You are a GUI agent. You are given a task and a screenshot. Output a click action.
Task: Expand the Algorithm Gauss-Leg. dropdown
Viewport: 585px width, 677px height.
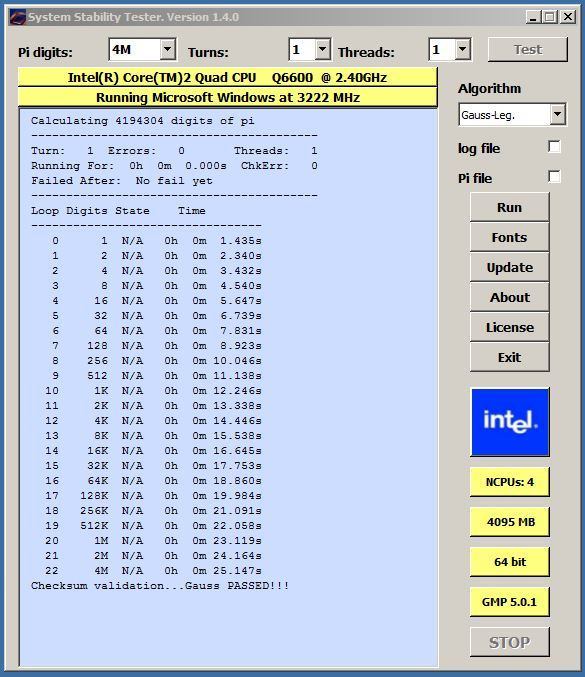pos(557,115)
